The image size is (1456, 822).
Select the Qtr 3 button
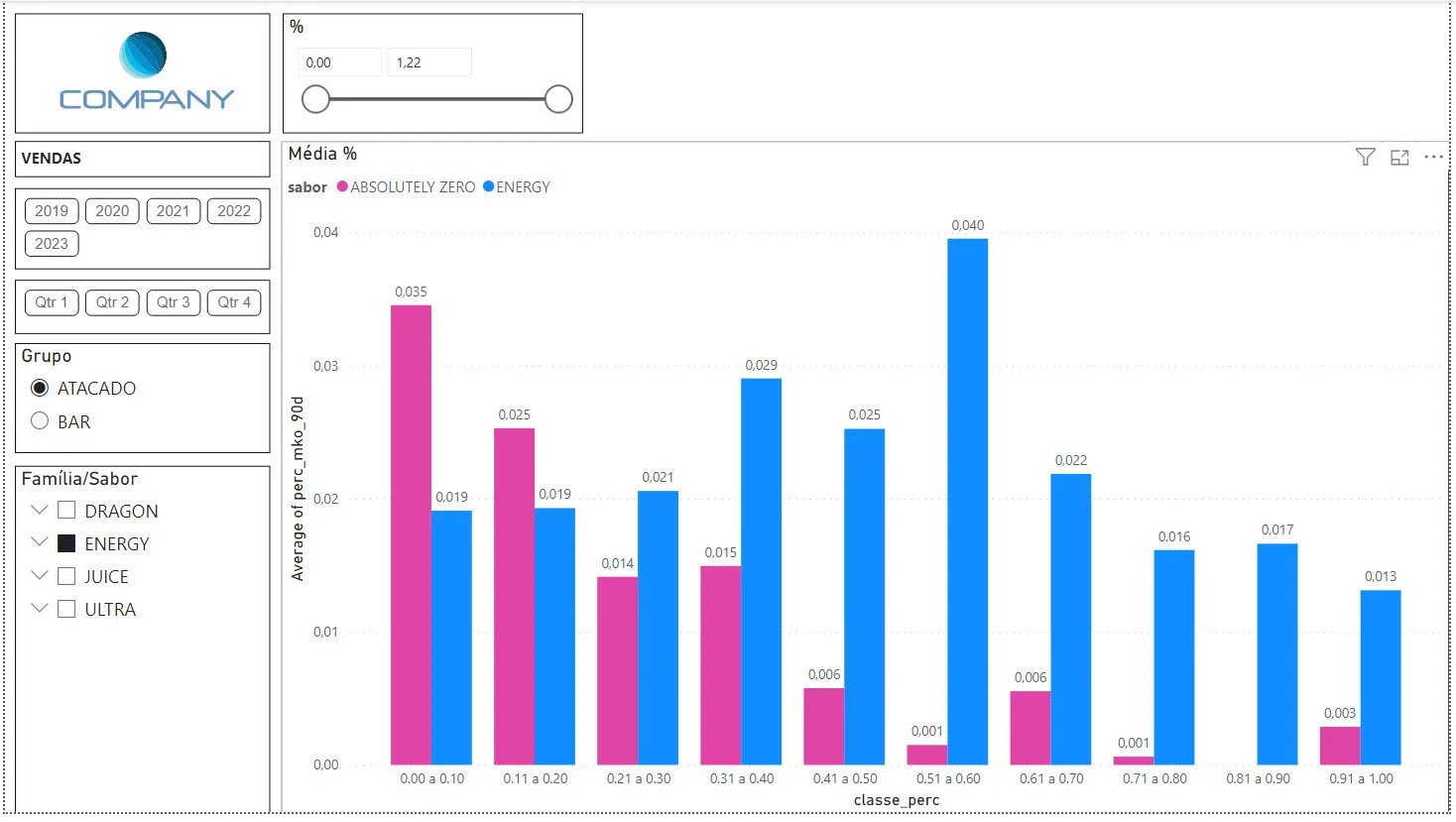[x=174, y=302]
